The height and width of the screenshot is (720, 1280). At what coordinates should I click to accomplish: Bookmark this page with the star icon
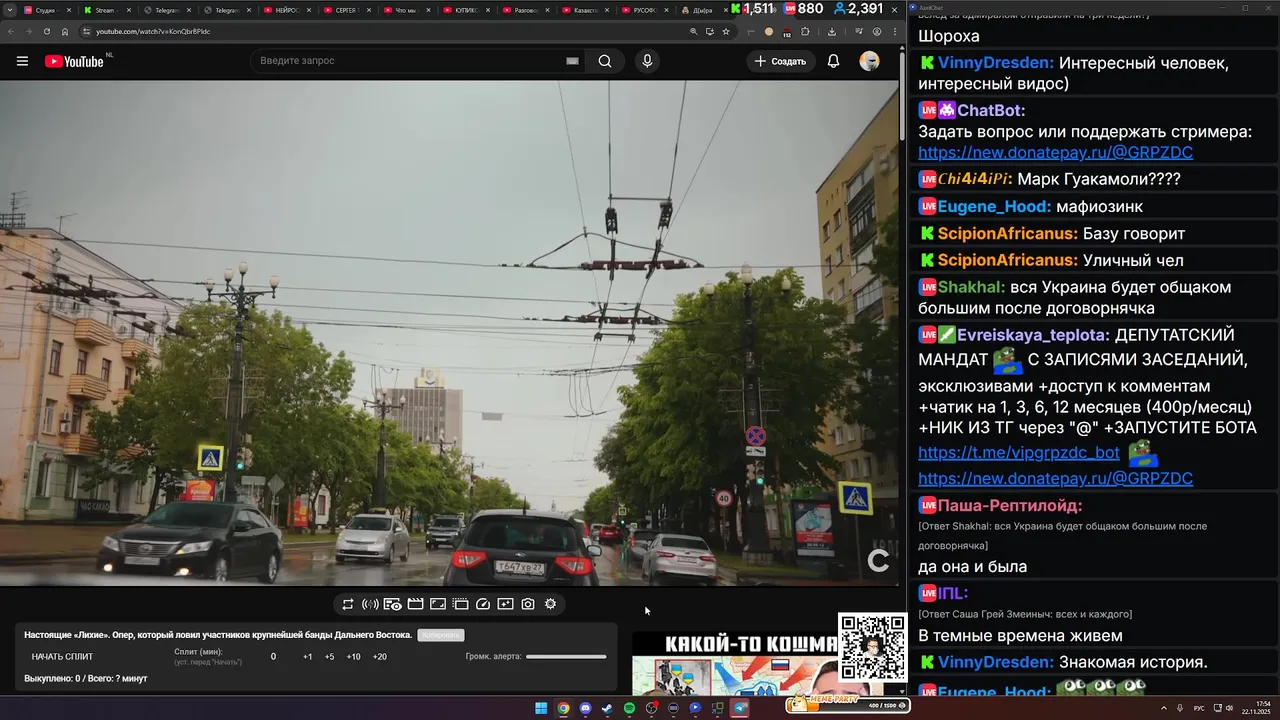[726, 31]
